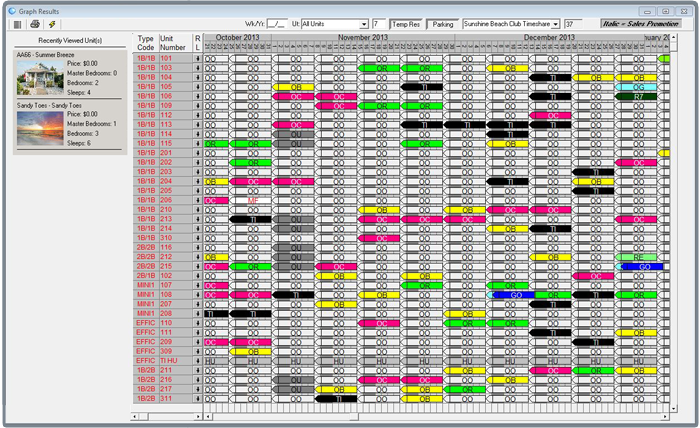
Task: Click the printer icon in toolbar
Action: (x=34, y=23)
